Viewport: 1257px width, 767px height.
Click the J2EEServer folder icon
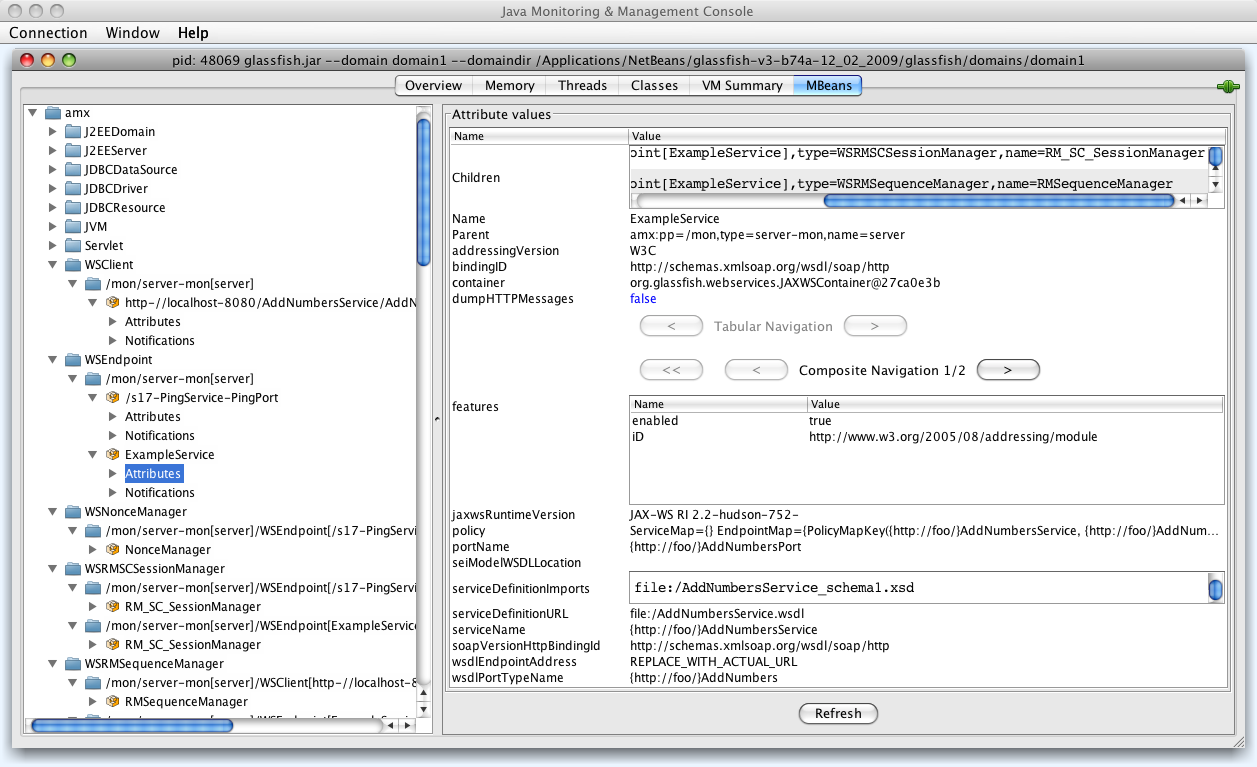72,151
